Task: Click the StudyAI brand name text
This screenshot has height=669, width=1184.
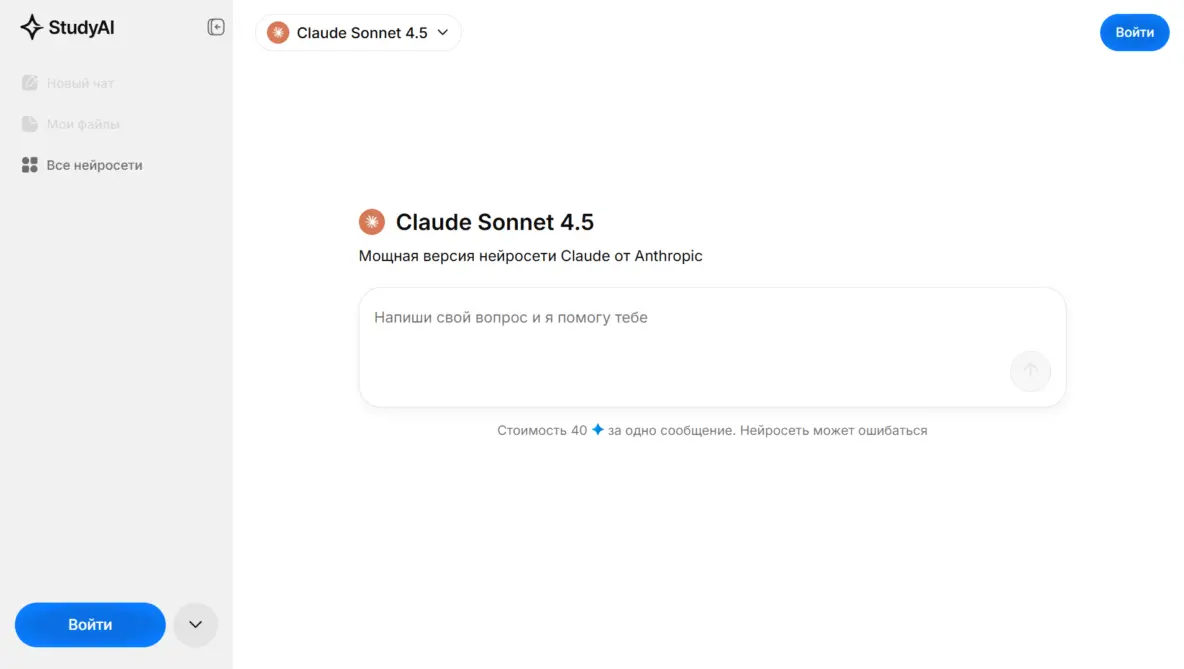Action: tap(82, 27)
